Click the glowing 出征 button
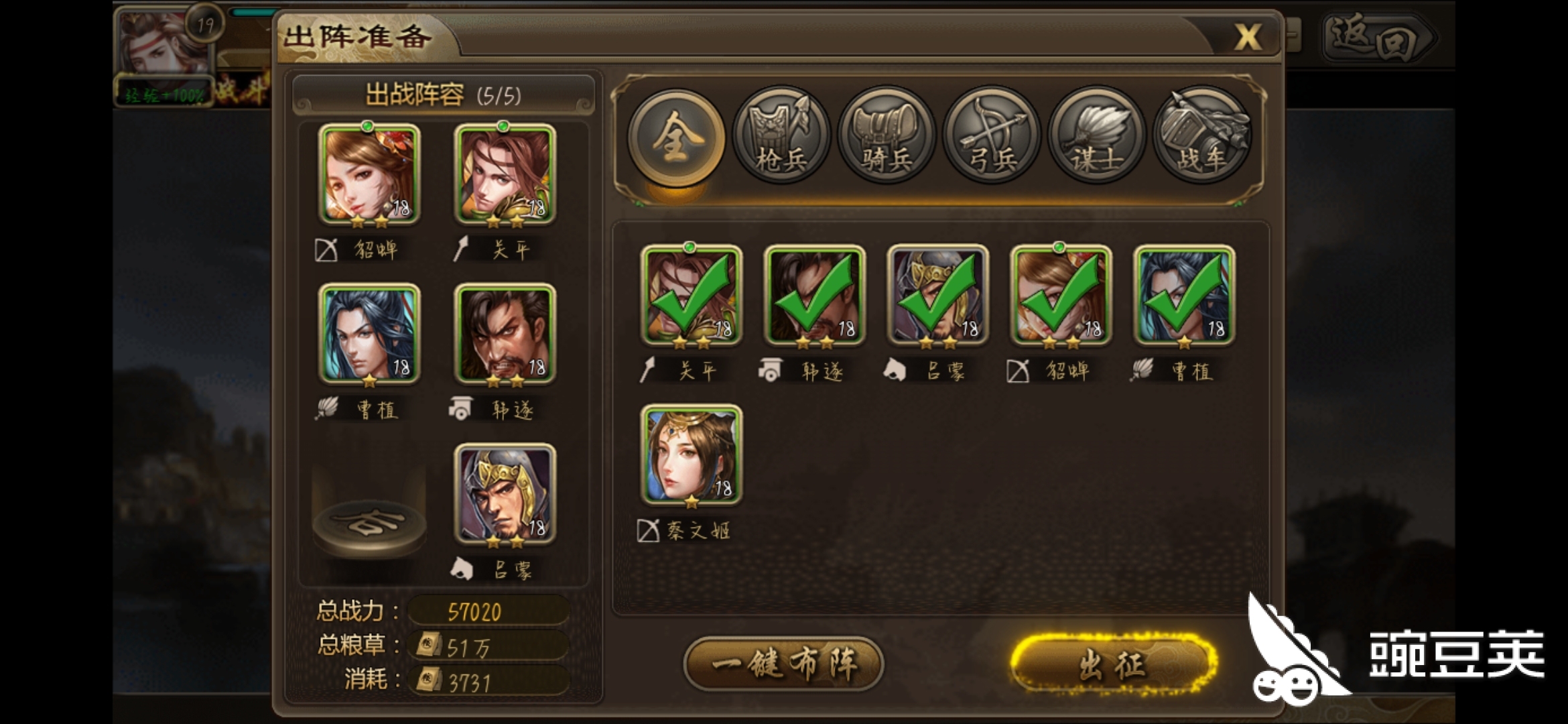 1113,664
